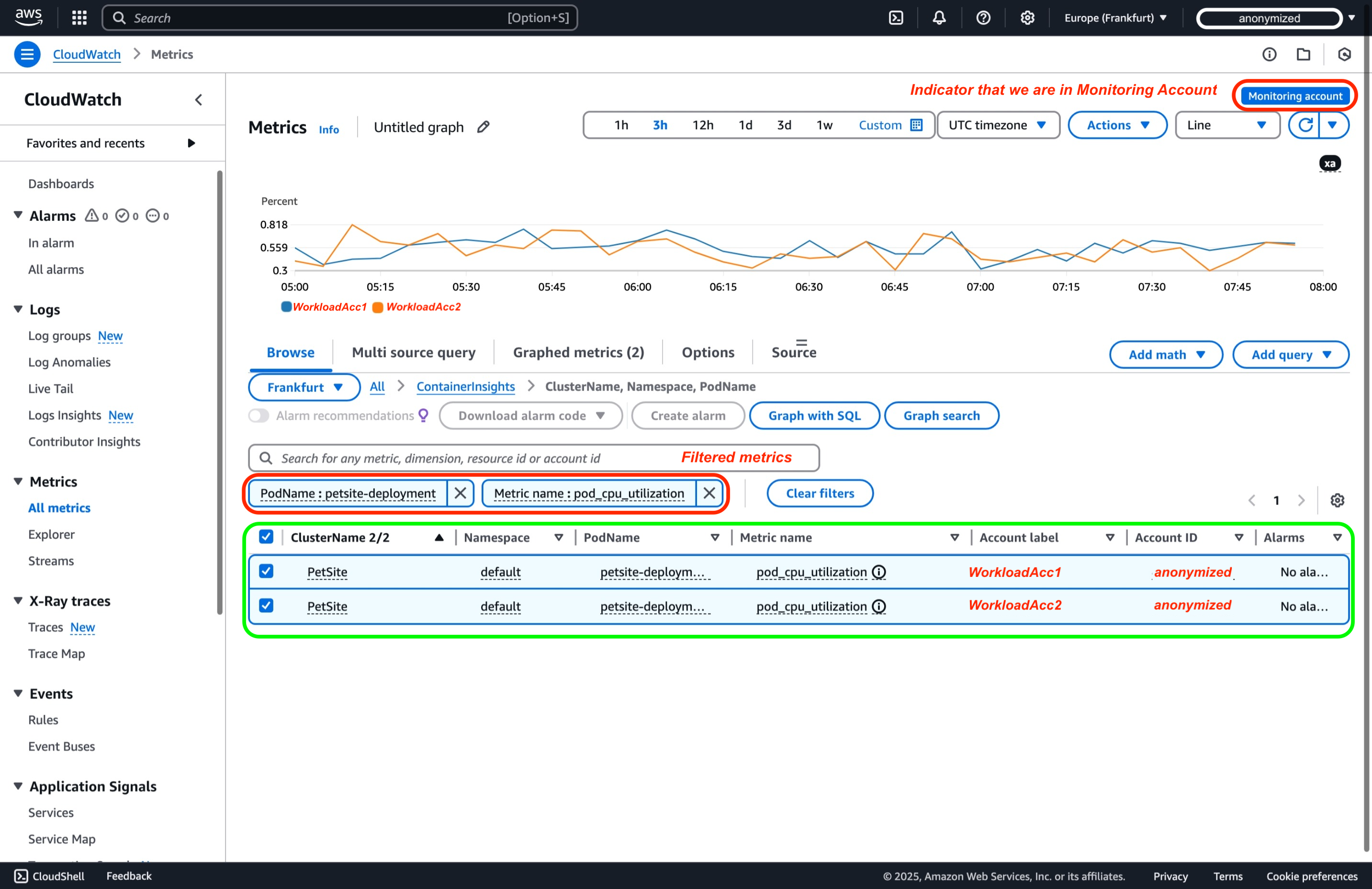The image size is (1372, 889).
Task: Open the Add math dropdown
Action: [1166, 355]
